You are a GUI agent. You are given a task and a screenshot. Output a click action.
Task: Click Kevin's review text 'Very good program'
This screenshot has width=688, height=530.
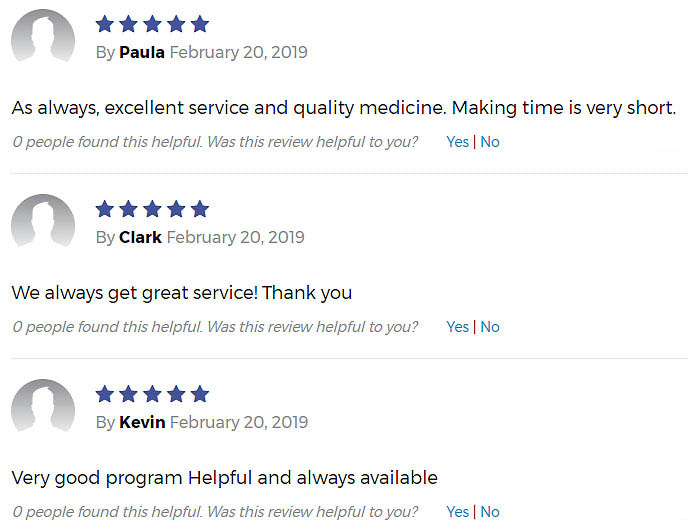click(225, 478)
